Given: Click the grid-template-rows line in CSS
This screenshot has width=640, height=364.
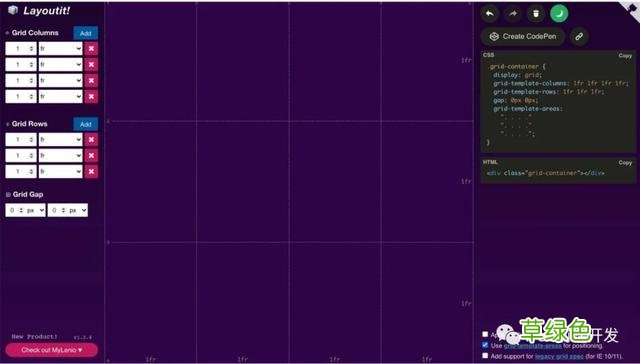Looking at the screenshot, I should 549,92.
